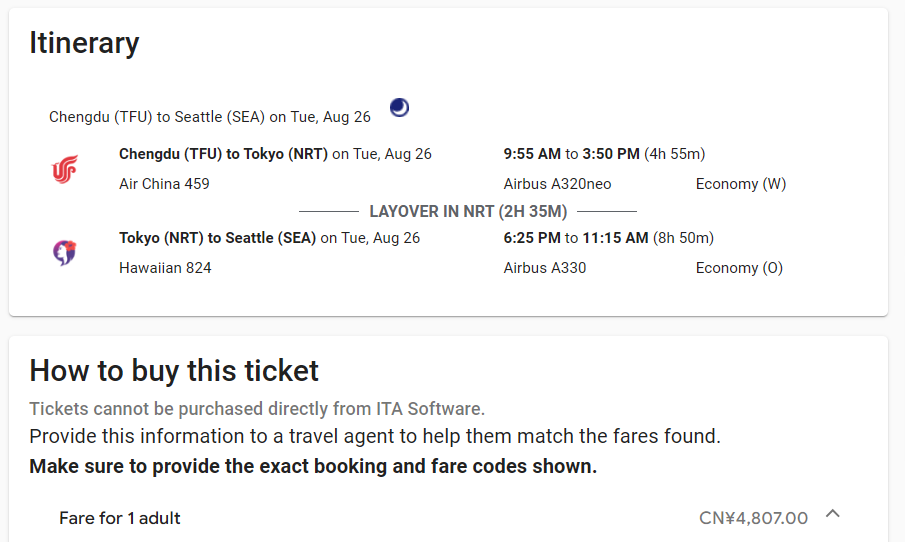Screen dimensions: 905x542
Task: Click the 9:55 AM to 3:50 PM times
Action: [571, 154]
